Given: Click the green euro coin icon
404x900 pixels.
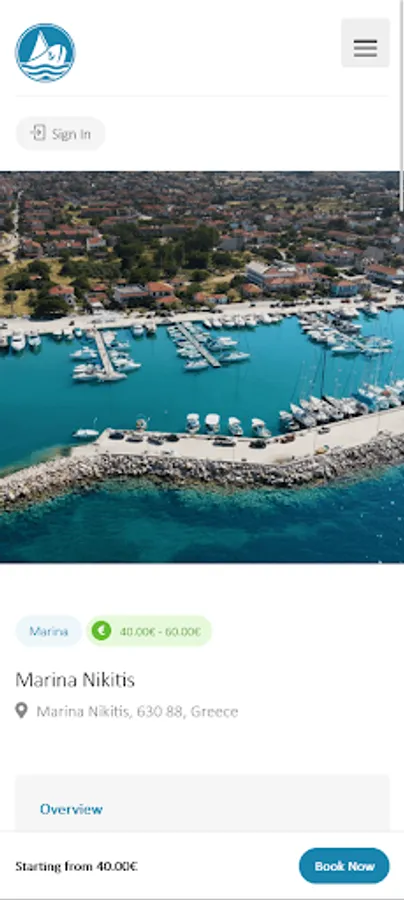Looking at the screenshot, I should pyautogui.click(x=102, y=631).
